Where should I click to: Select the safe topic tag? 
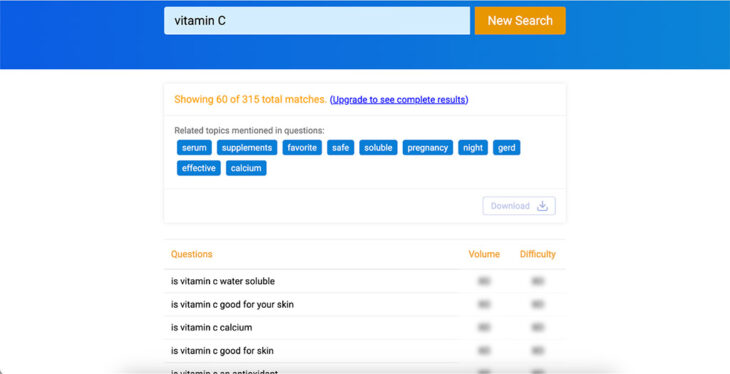point(340,148)
